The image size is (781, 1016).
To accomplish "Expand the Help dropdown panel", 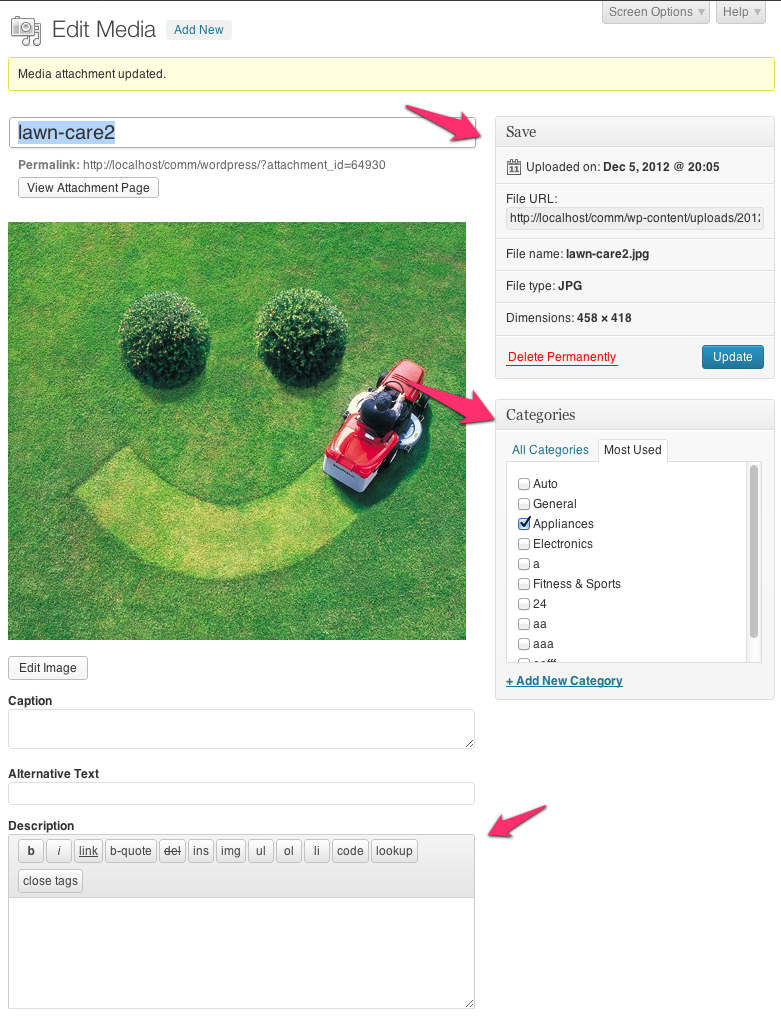I will (x=741, y=12).
